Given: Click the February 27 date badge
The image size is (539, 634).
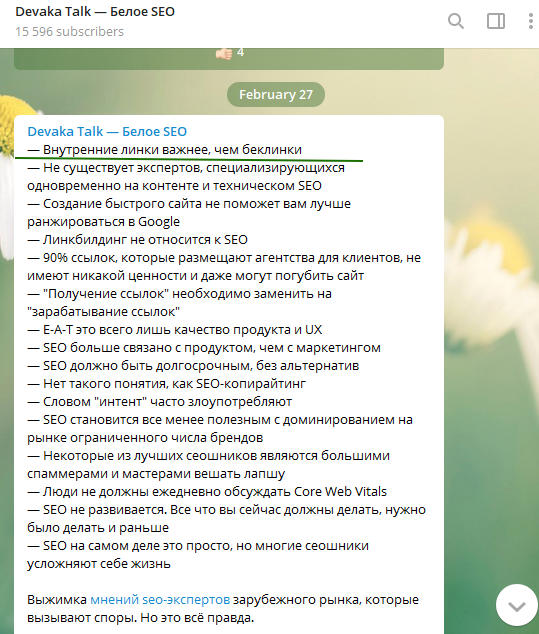Looking at the screenshot, I should click(x=276, y=95).
